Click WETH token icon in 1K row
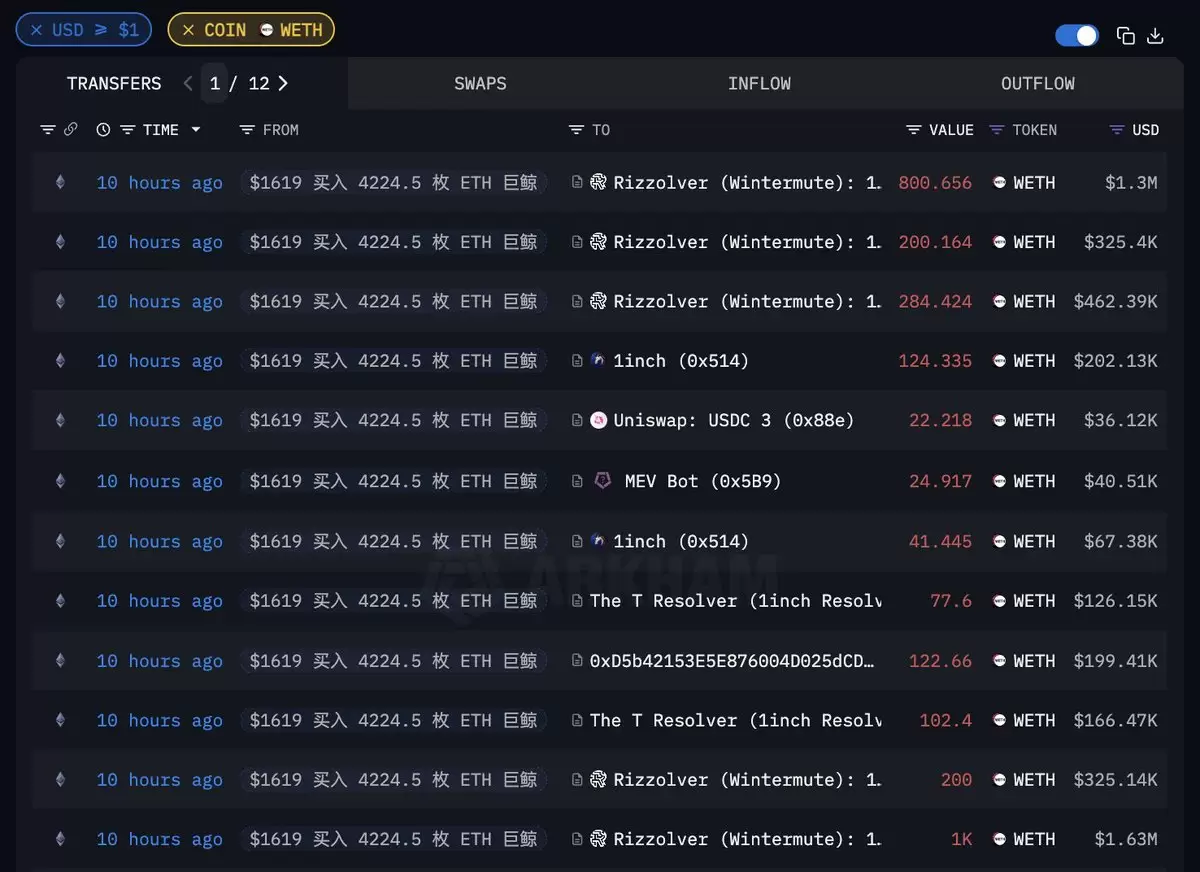 999,839
